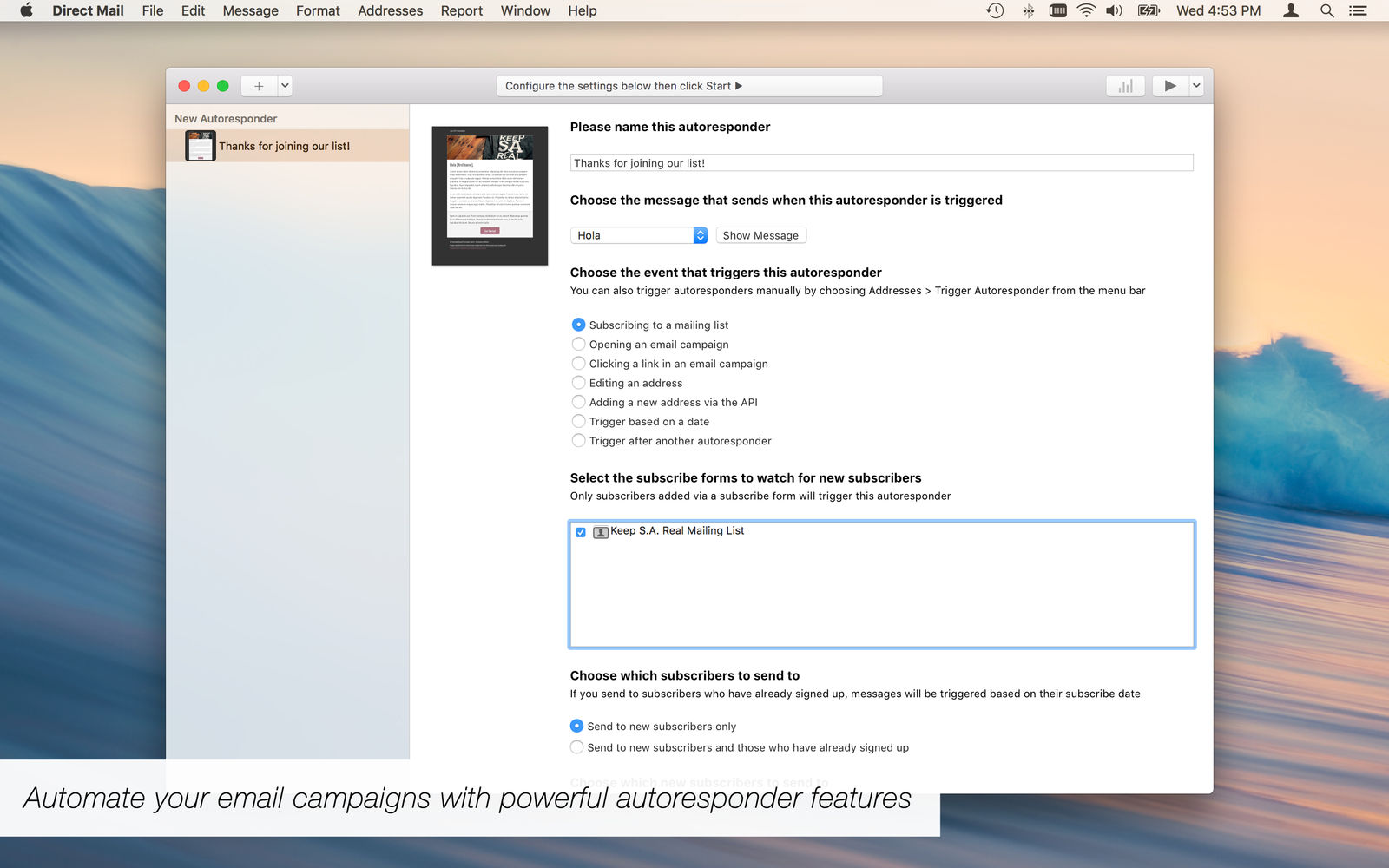1389x868 pixels.
Task: Open the Window menu
Action: [525, 10]
